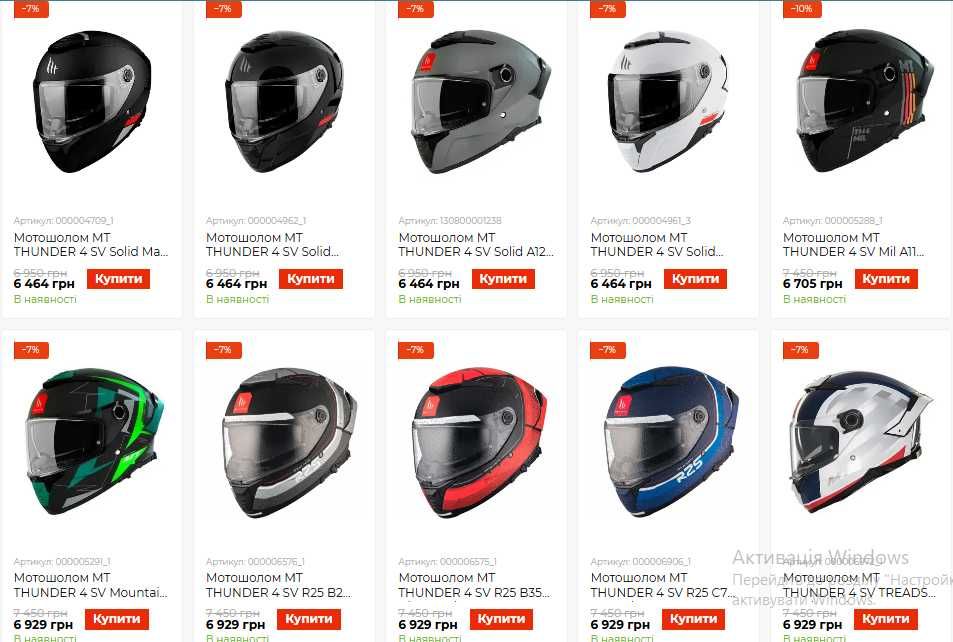The image size is (953, 642).
Task: Open the Мотошолом MT THUNDER 4 SV Mil A11 title link
Action: point(853,244)
